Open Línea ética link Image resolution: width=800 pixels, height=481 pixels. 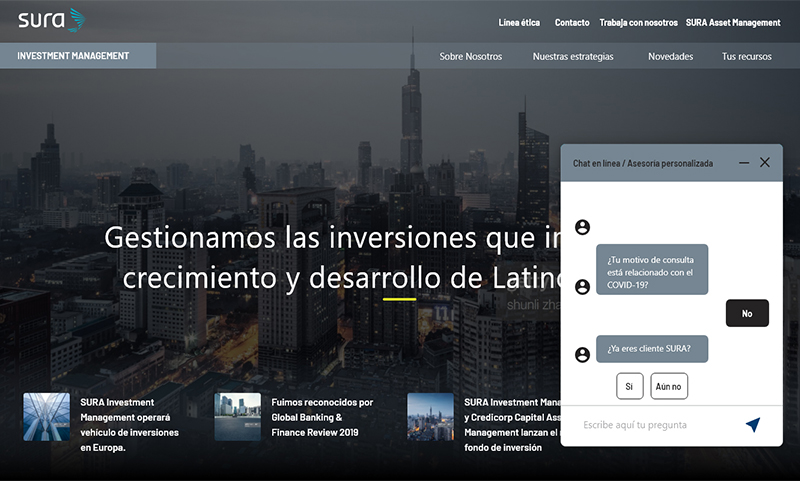click(x=519, y=22)
